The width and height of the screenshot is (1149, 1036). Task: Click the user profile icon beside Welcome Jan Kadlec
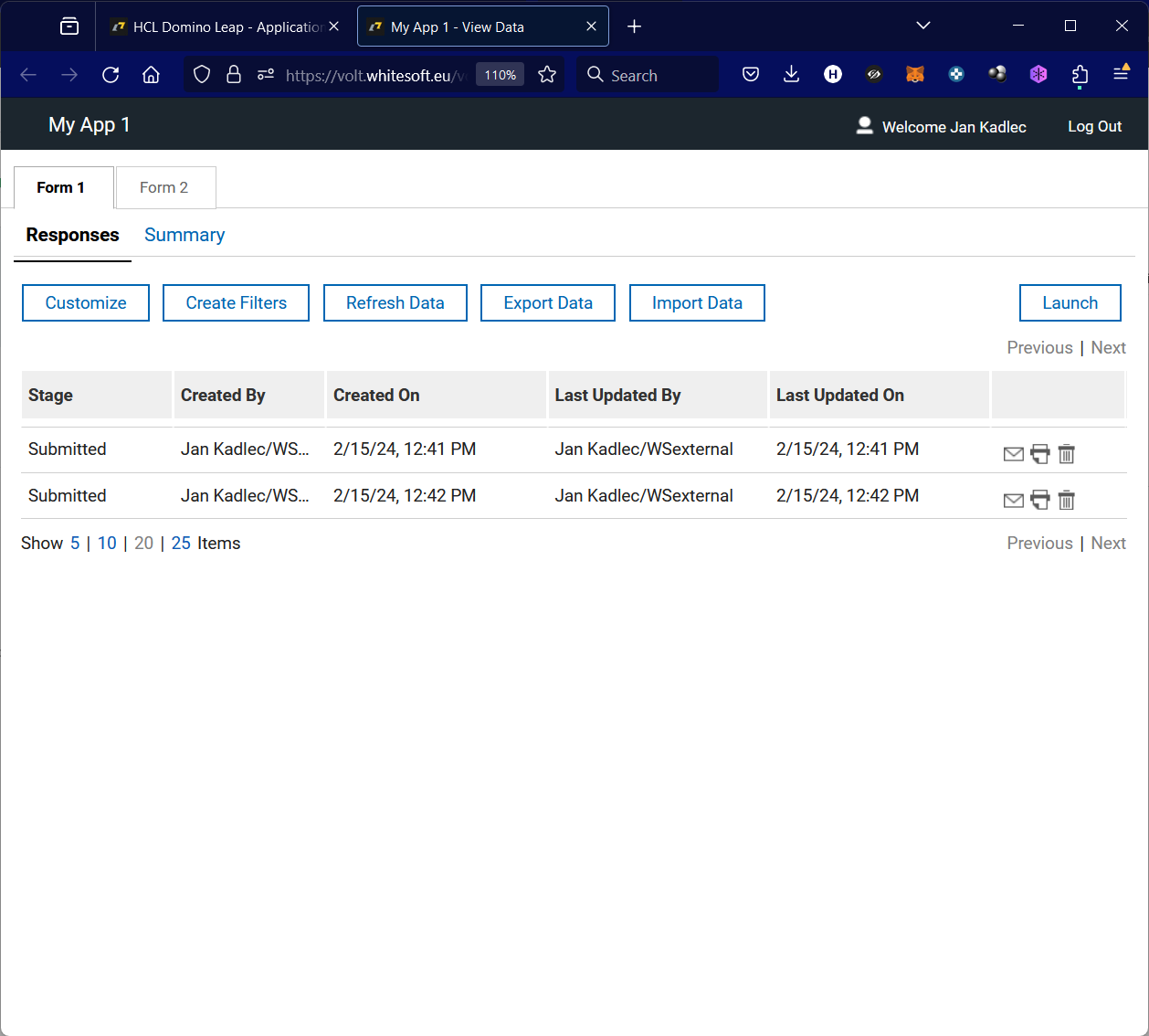point(864,126)
